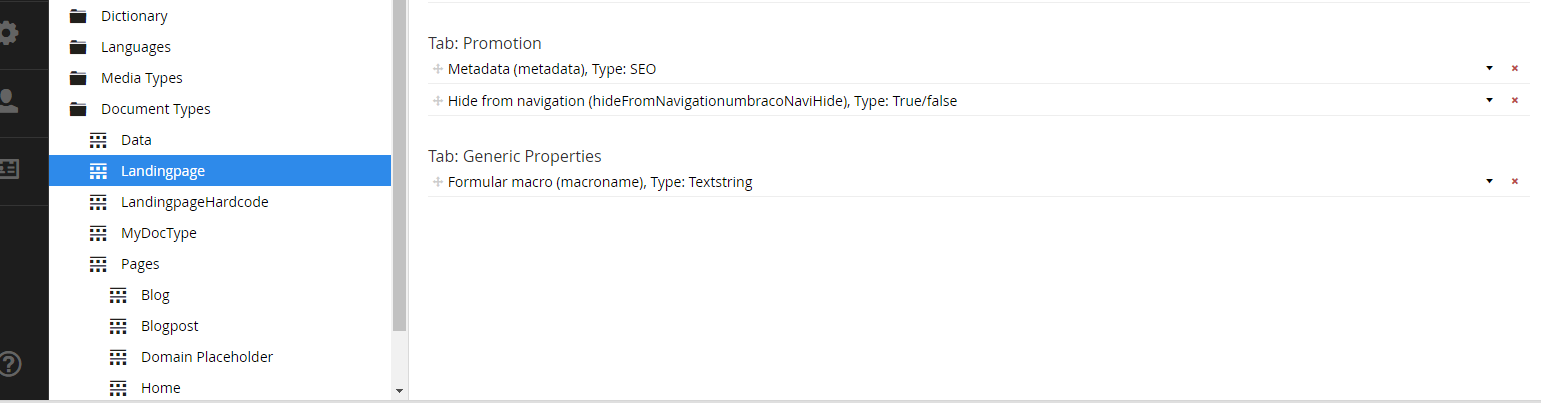Delete the Metadata property with red x

[x=1514, y=68]
